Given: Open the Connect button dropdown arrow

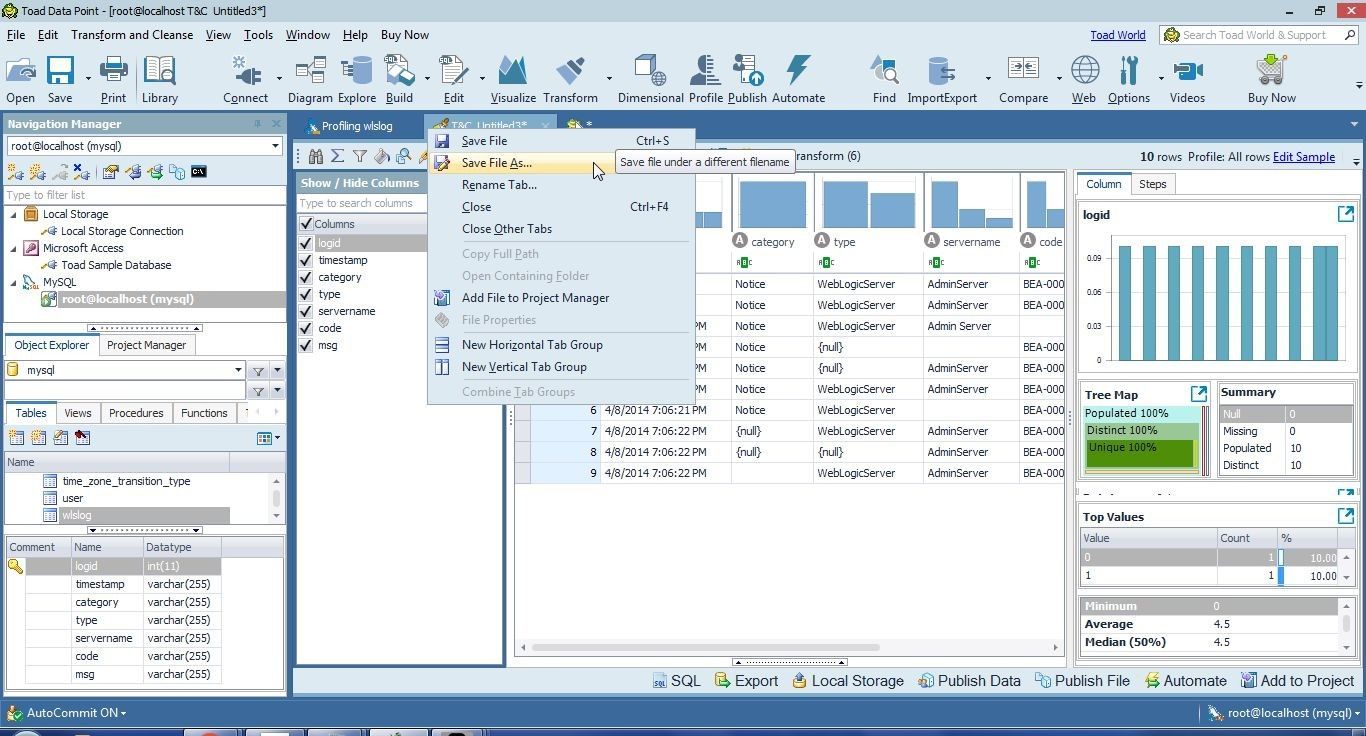Looking at the screenshot, I should tap(279, 78).
